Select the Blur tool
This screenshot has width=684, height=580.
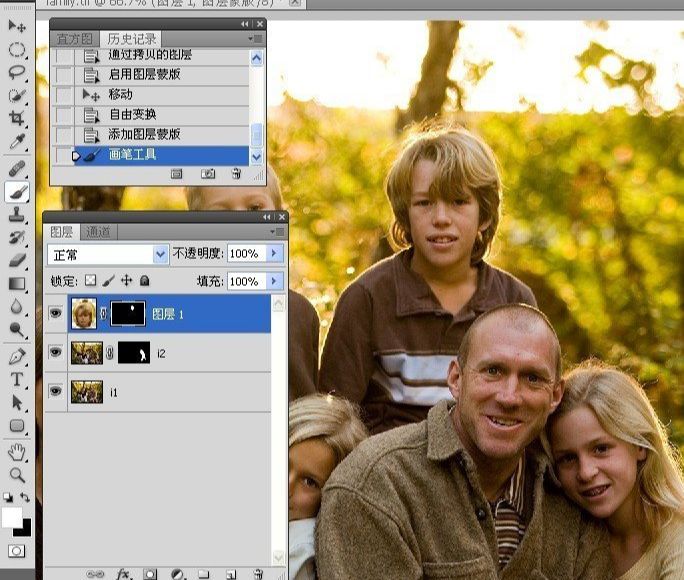click(x=17, y=307)
